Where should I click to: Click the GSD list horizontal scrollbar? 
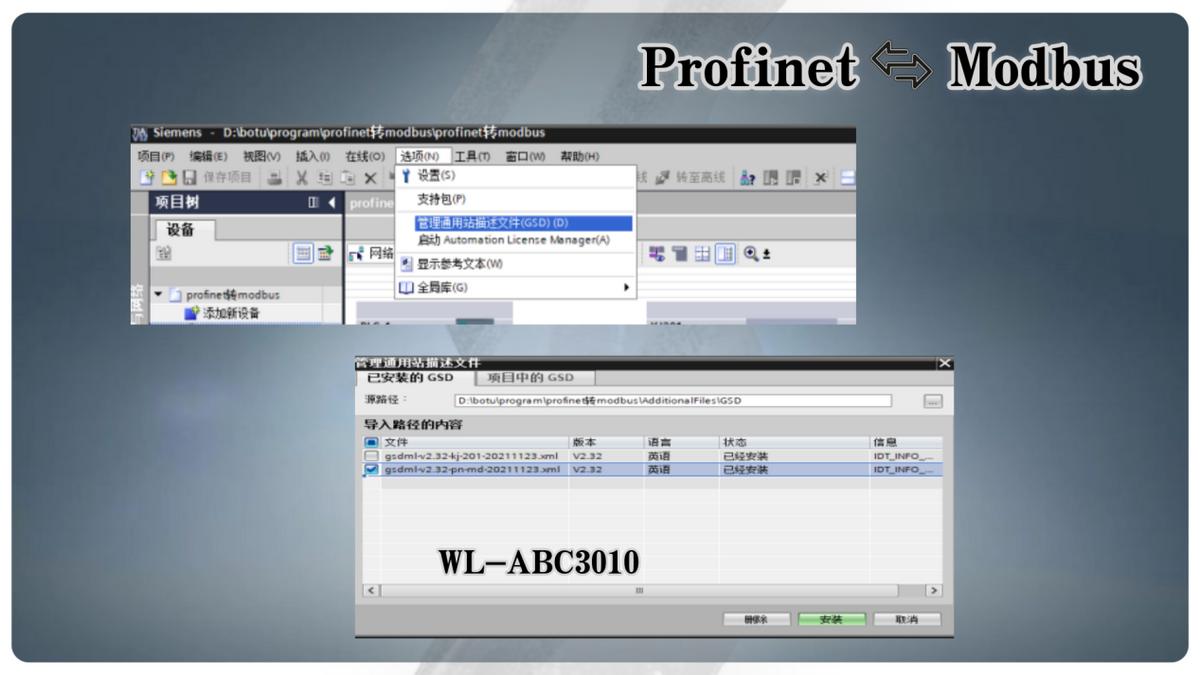pos(640,591)
